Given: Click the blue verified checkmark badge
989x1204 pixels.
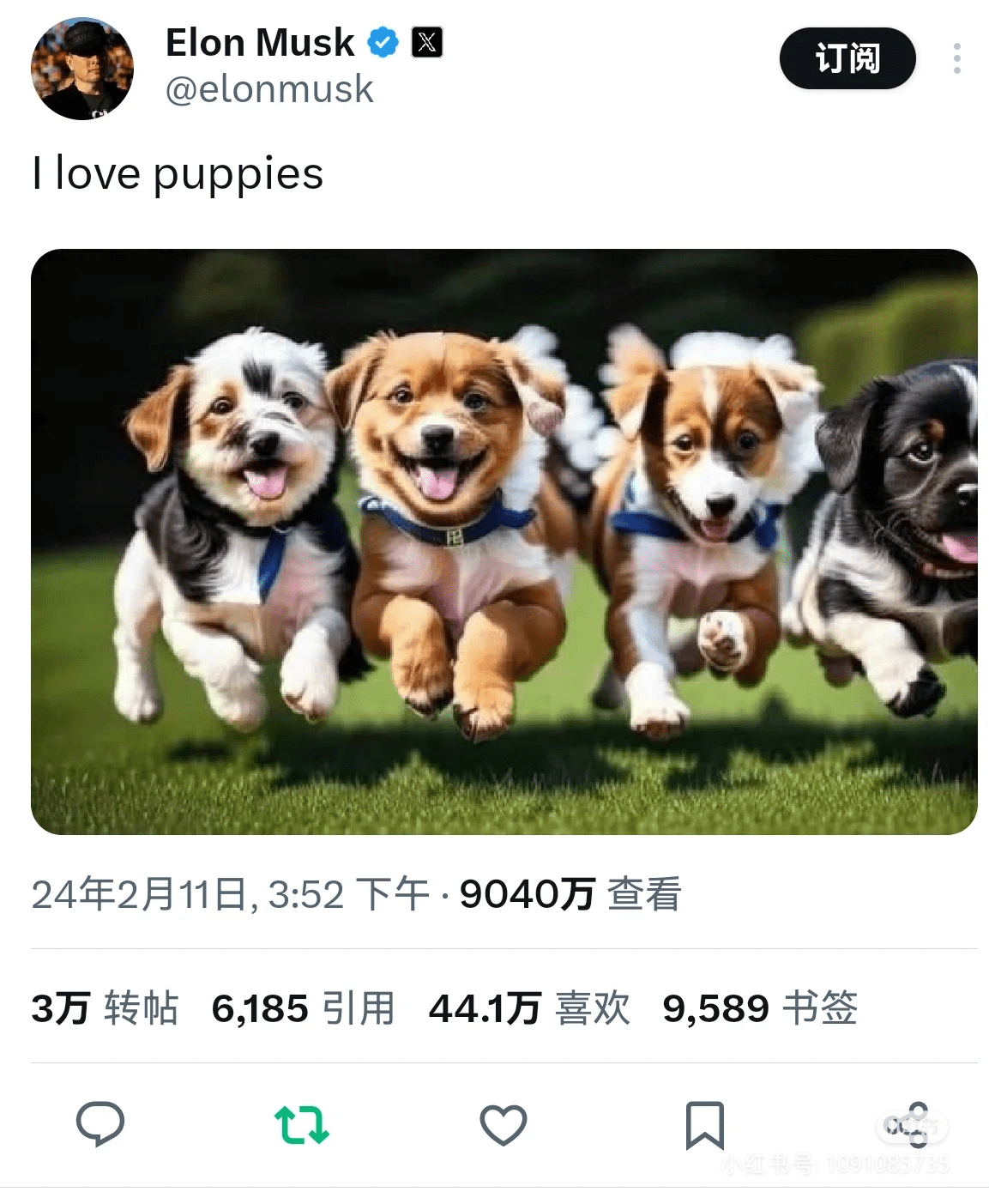Looking at the screenshot, I should click(383, 42).
